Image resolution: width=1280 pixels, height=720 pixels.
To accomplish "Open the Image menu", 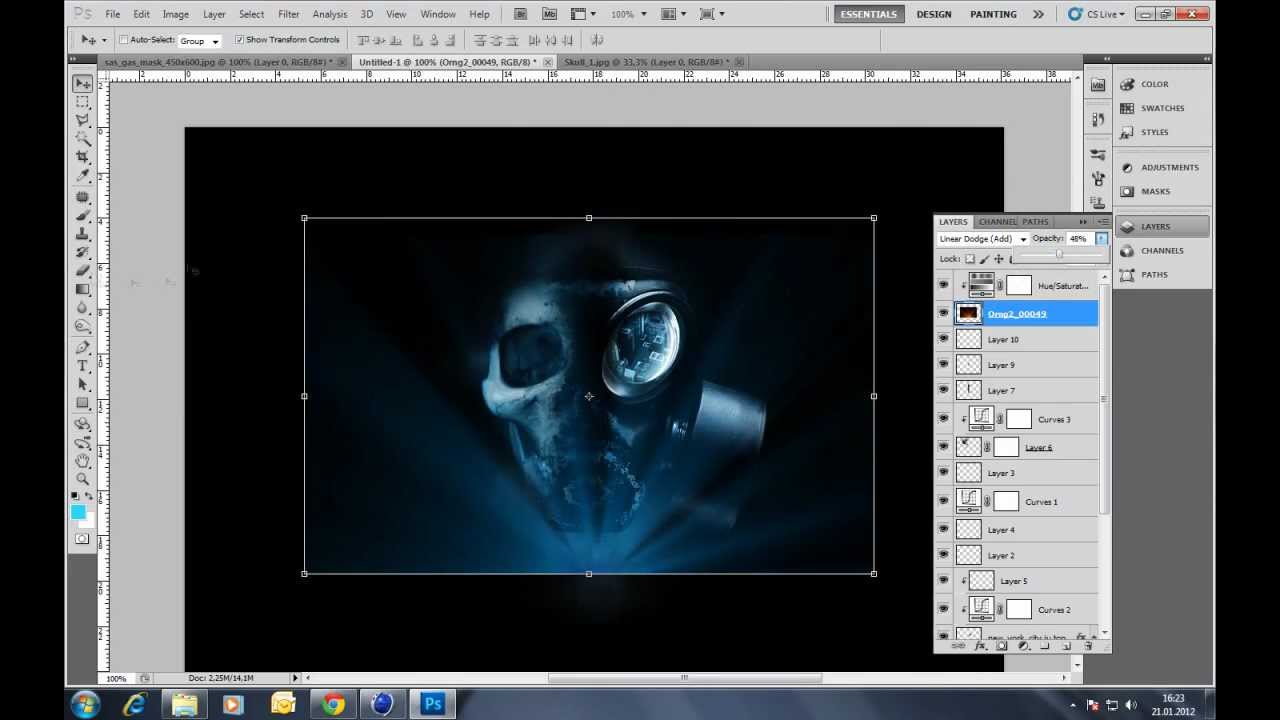I will (176, 14).
